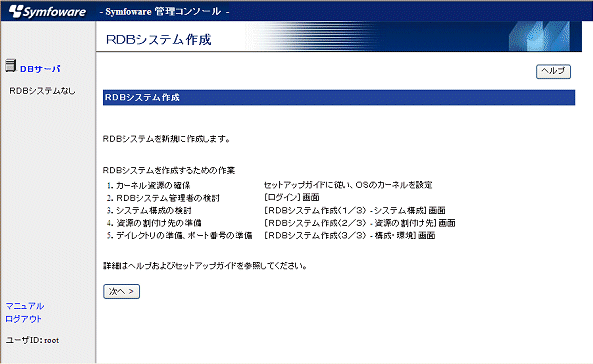This screenshot has width=593, height=364.
Task: Click the RDBシステムを新規に作成します sentence
Action: (x=166, y=139)
